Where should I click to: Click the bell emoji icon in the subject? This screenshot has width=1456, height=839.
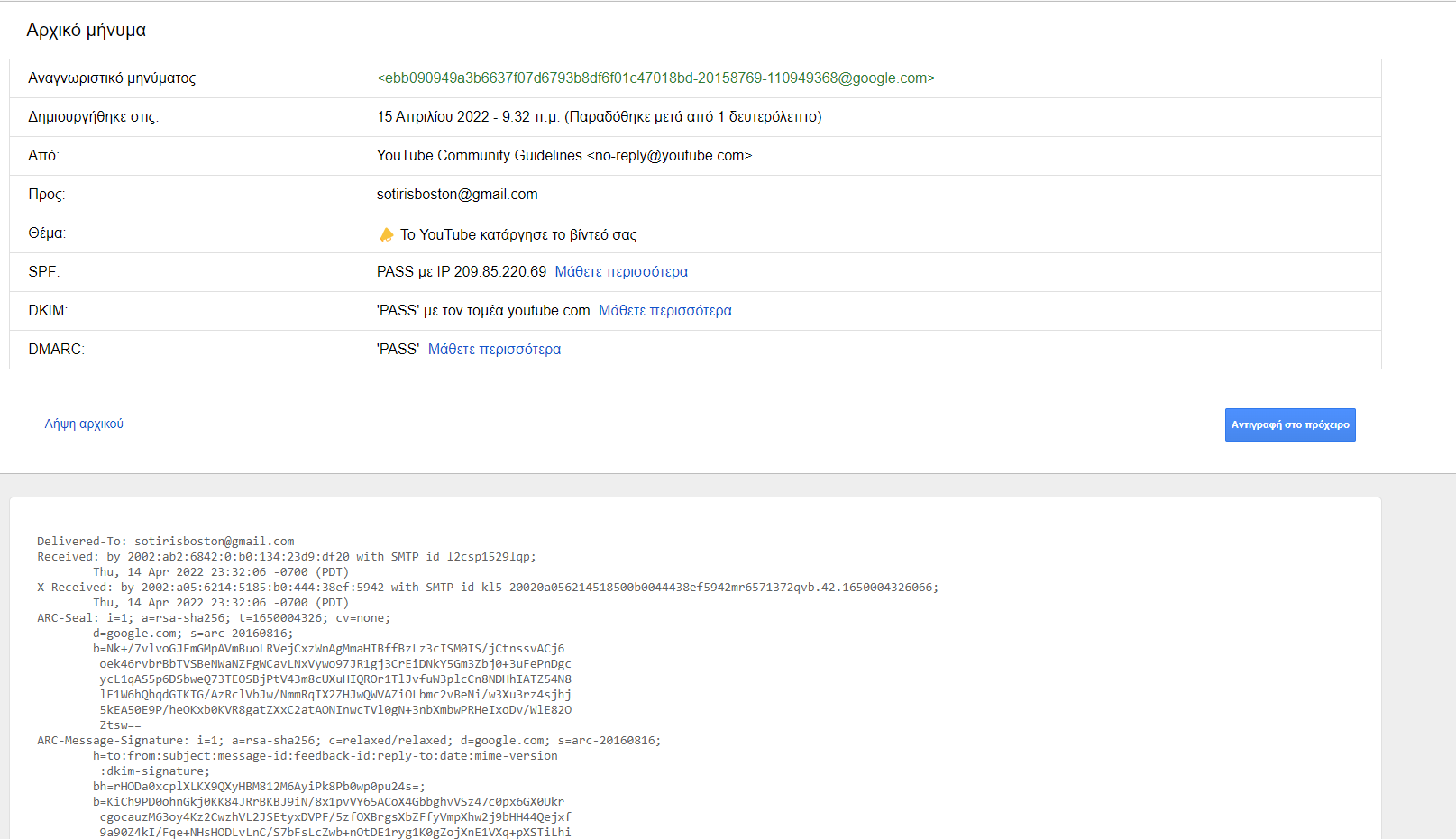[386, 234]
